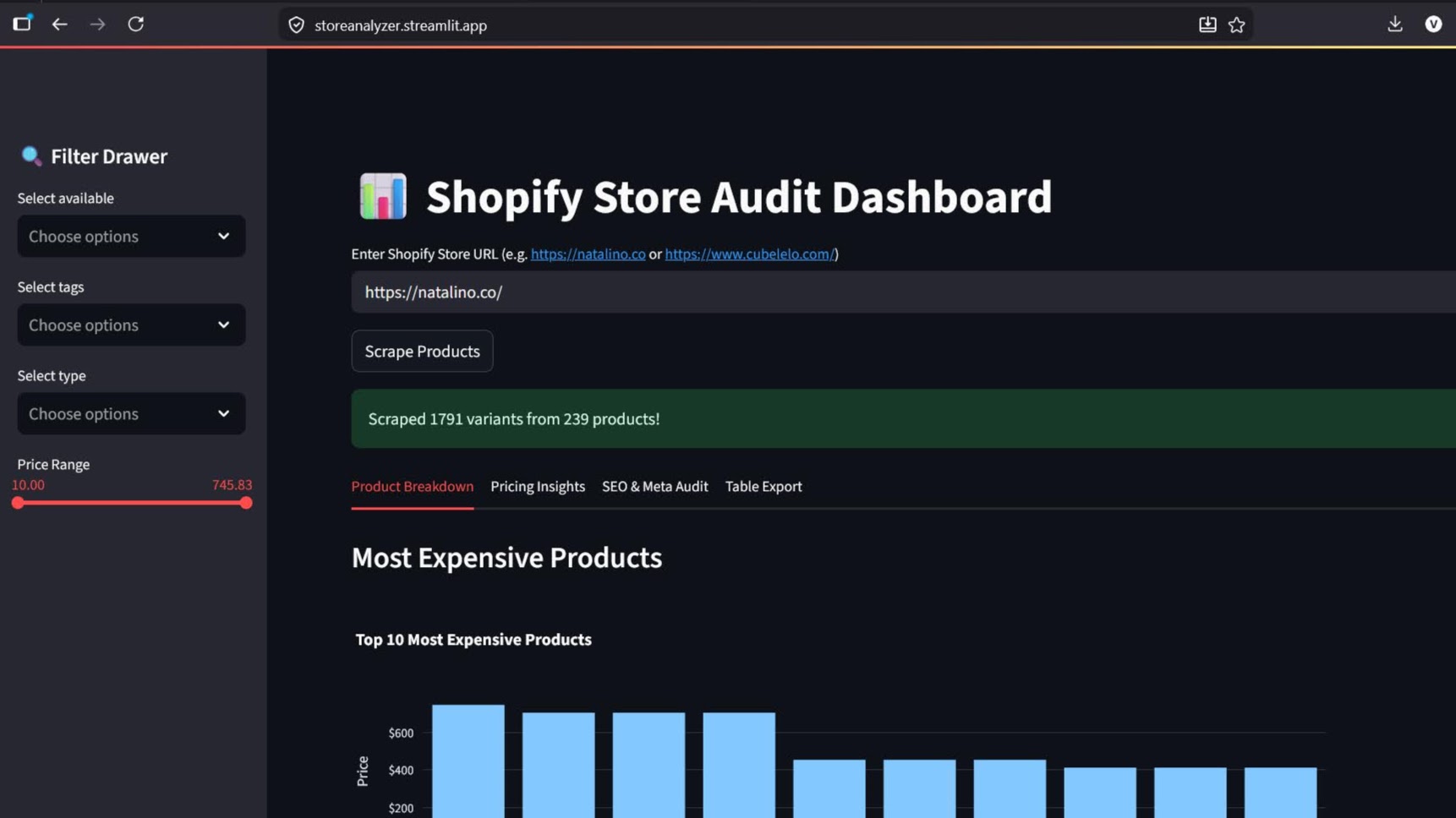Switch to SEO & Meta Audit tab
The image size is (1456, 818).
(654, 487)
